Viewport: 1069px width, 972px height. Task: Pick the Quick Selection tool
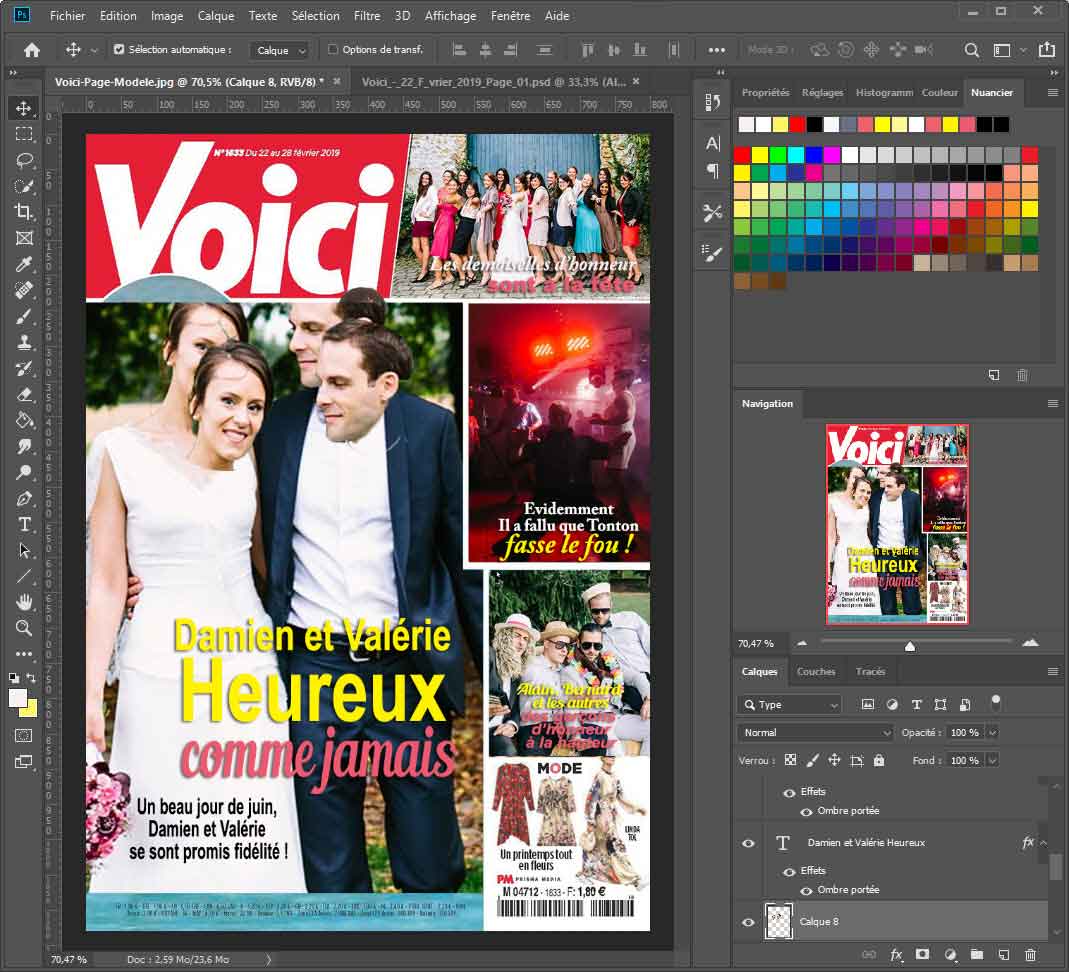(24, 186)
